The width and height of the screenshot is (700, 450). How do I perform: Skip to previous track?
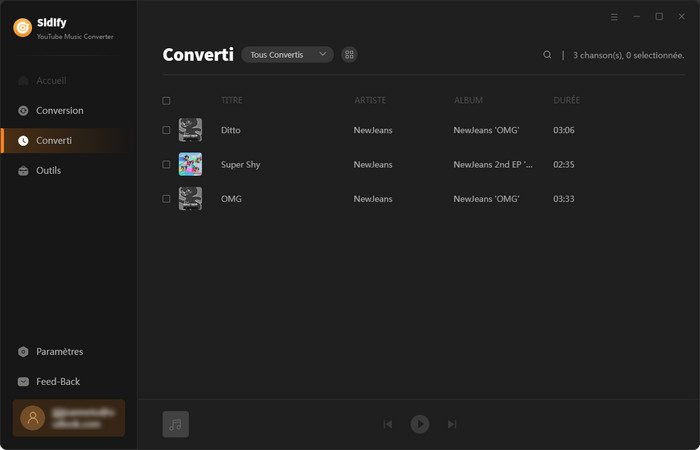click(388, 424)
